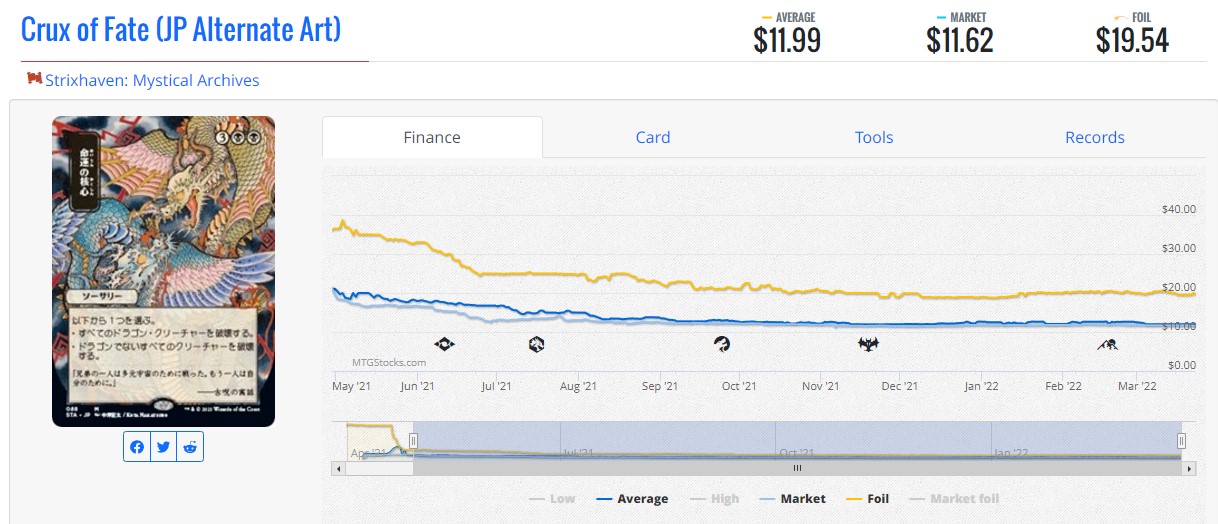Click the set release icon near June '21
Viewport: 1218px width, 524px height.
[x=444, y=344]
